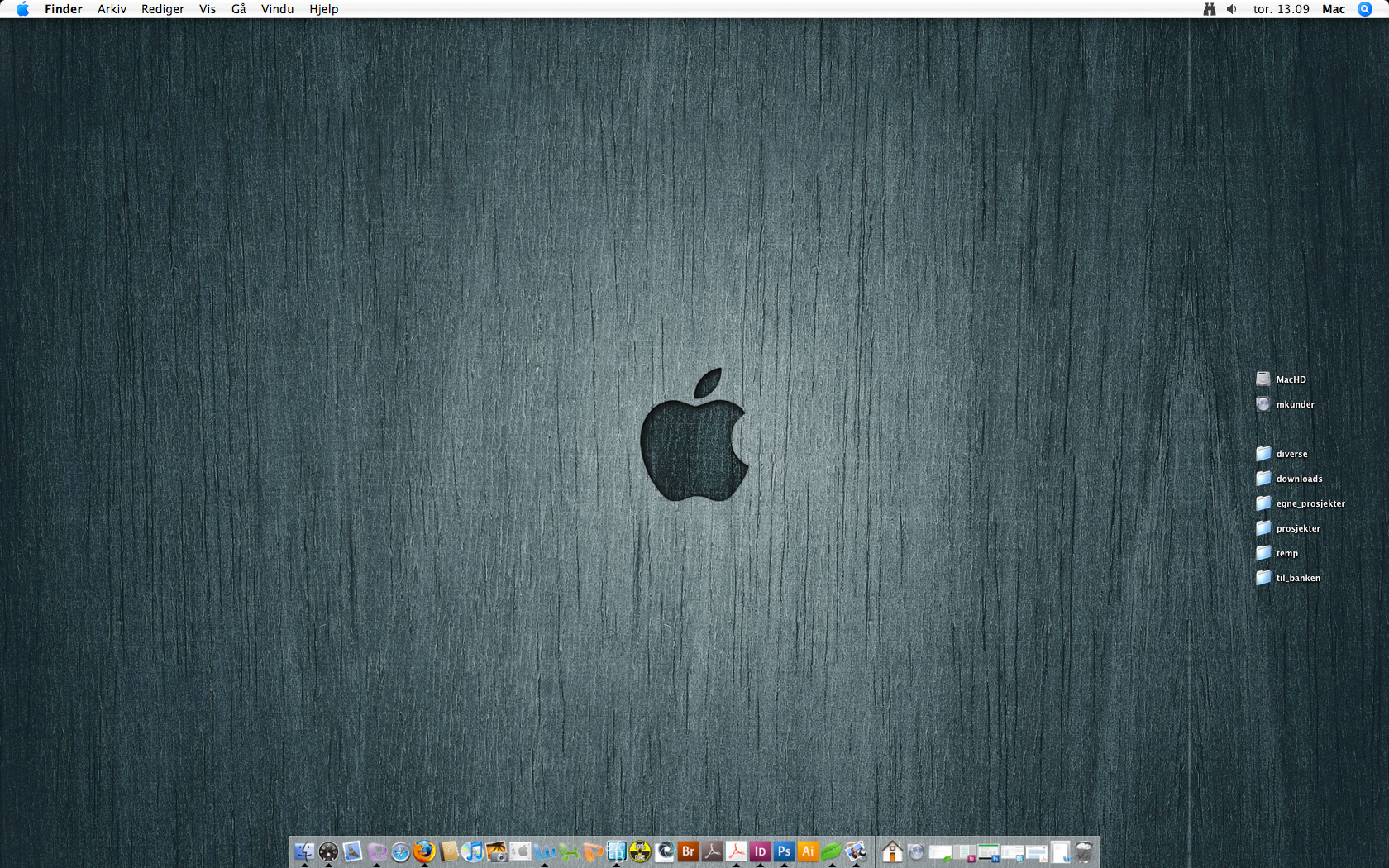Open the Finder application menu
This screenshot has height=868, width=1389.
coord(64,9)
